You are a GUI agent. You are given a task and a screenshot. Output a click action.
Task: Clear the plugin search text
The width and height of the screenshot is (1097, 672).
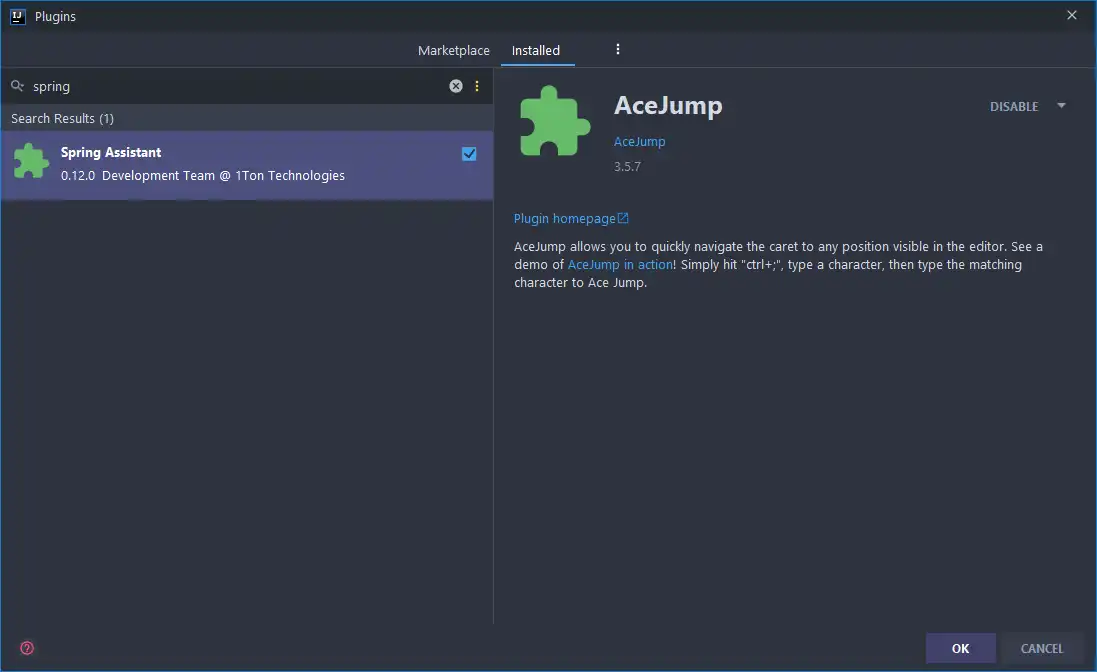[x=456, y=86]
